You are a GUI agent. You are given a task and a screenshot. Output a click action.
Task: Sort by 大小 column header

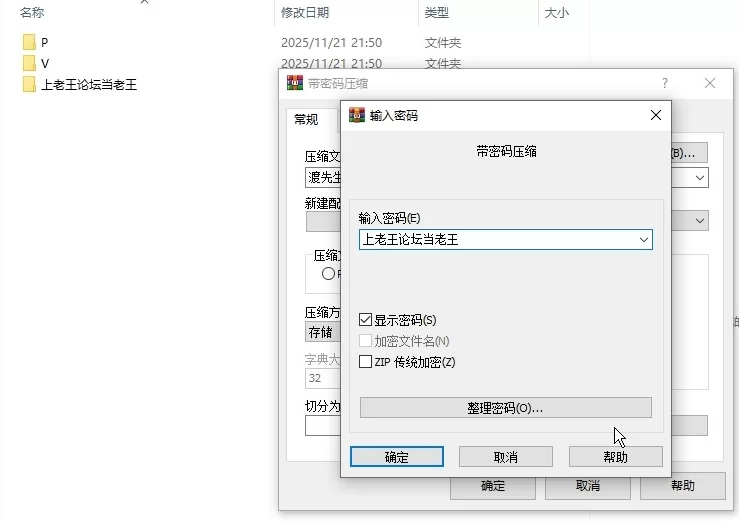coord(557,13)
